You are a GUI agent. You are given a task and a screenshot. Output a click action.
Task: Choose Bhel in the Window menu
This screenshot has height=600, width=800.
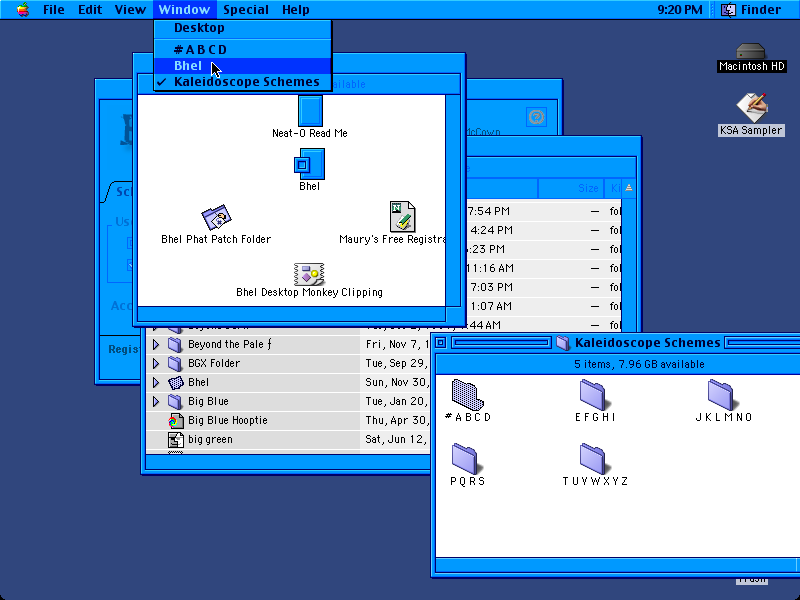point(243,66)
